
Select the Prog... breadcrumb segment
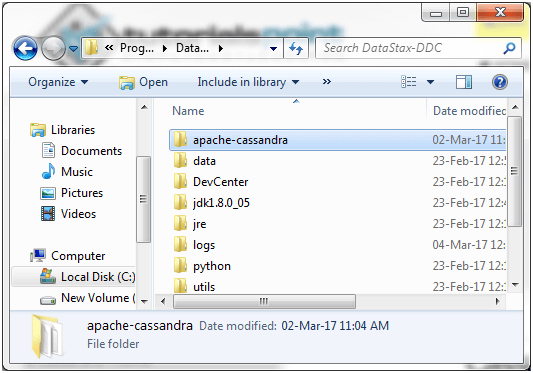point(137,48)
